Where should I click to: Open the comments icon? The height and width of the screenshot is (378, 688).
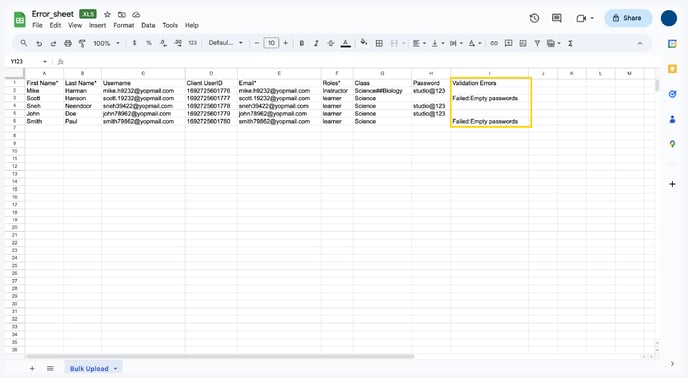point(557,18)
